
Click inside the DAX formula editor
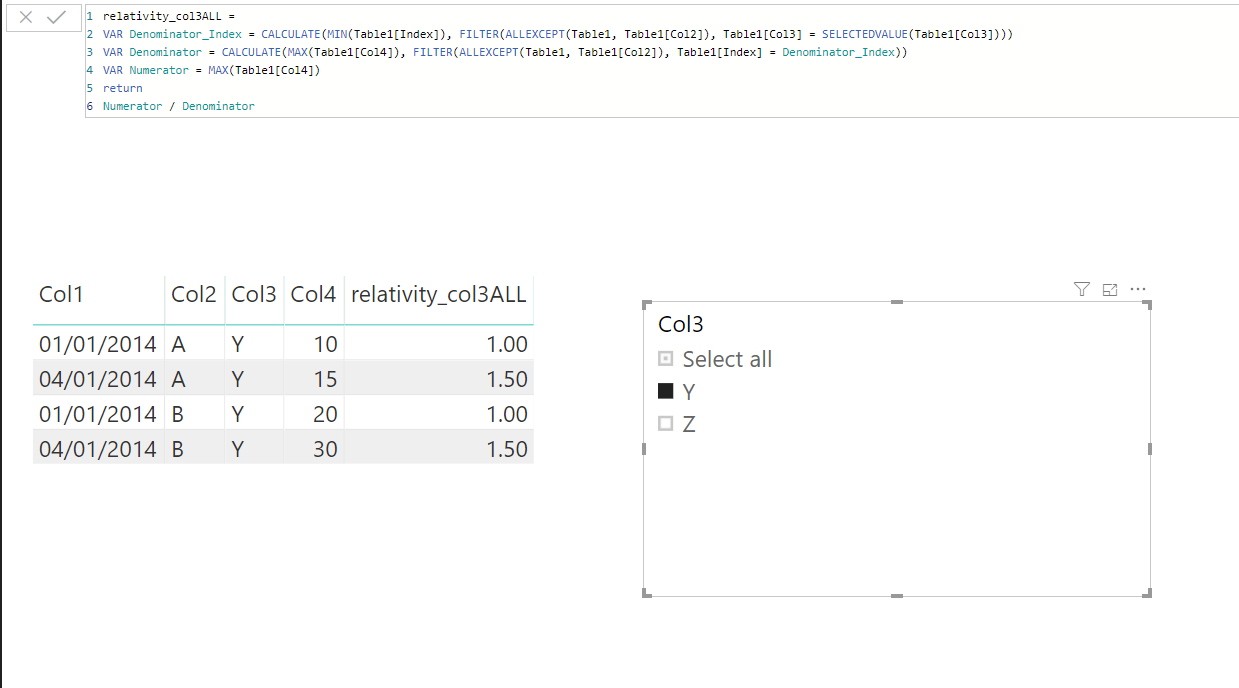point(662,61)
